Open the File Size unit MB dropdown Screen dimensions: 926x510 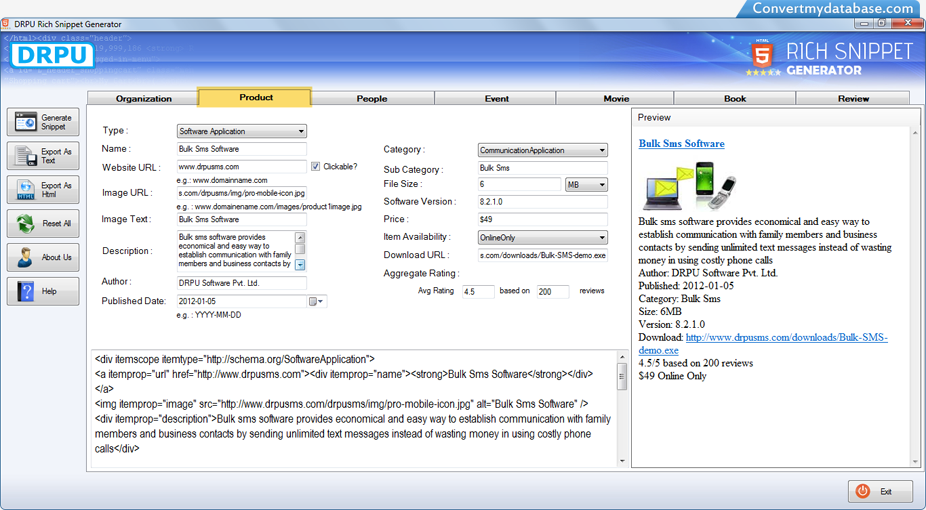click(586, 185)
